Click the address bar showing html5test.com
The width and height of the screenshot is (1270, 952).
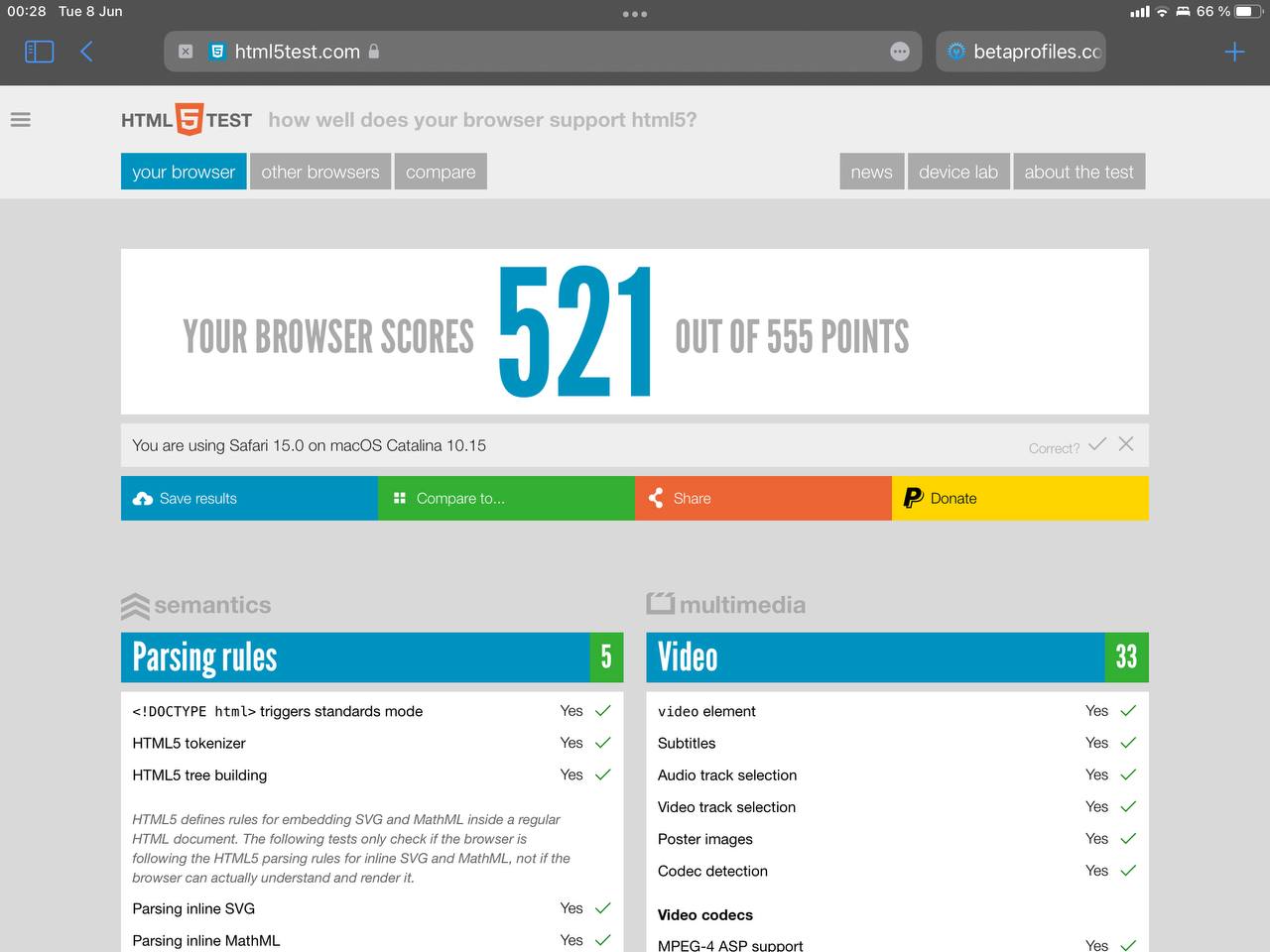(x=543, y=52)
